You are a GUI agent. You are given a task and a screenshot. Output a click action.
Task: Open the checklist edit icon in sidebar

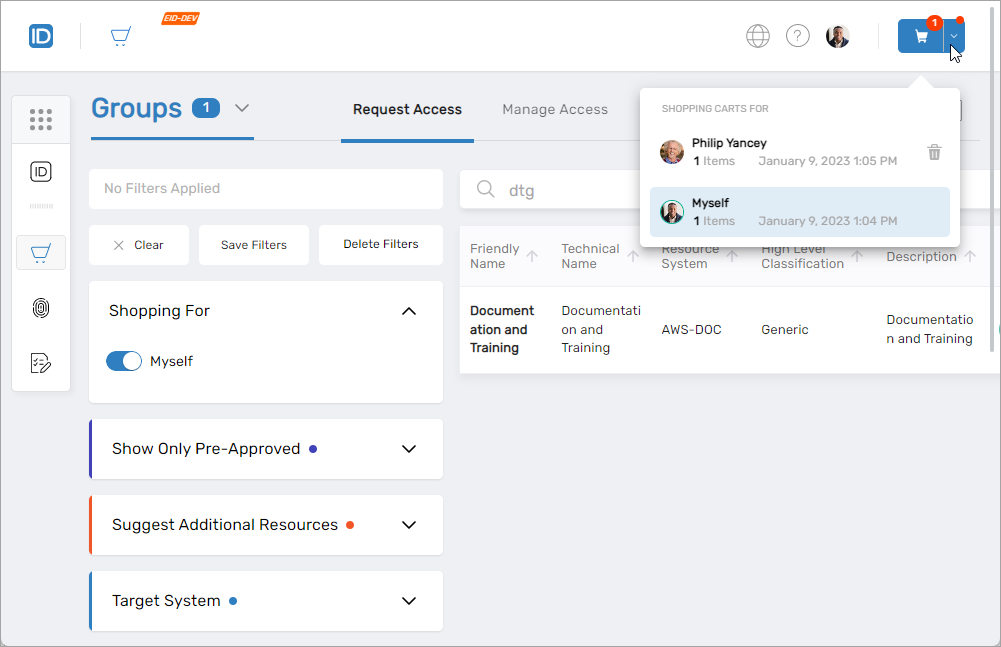(x=41, y=363)
